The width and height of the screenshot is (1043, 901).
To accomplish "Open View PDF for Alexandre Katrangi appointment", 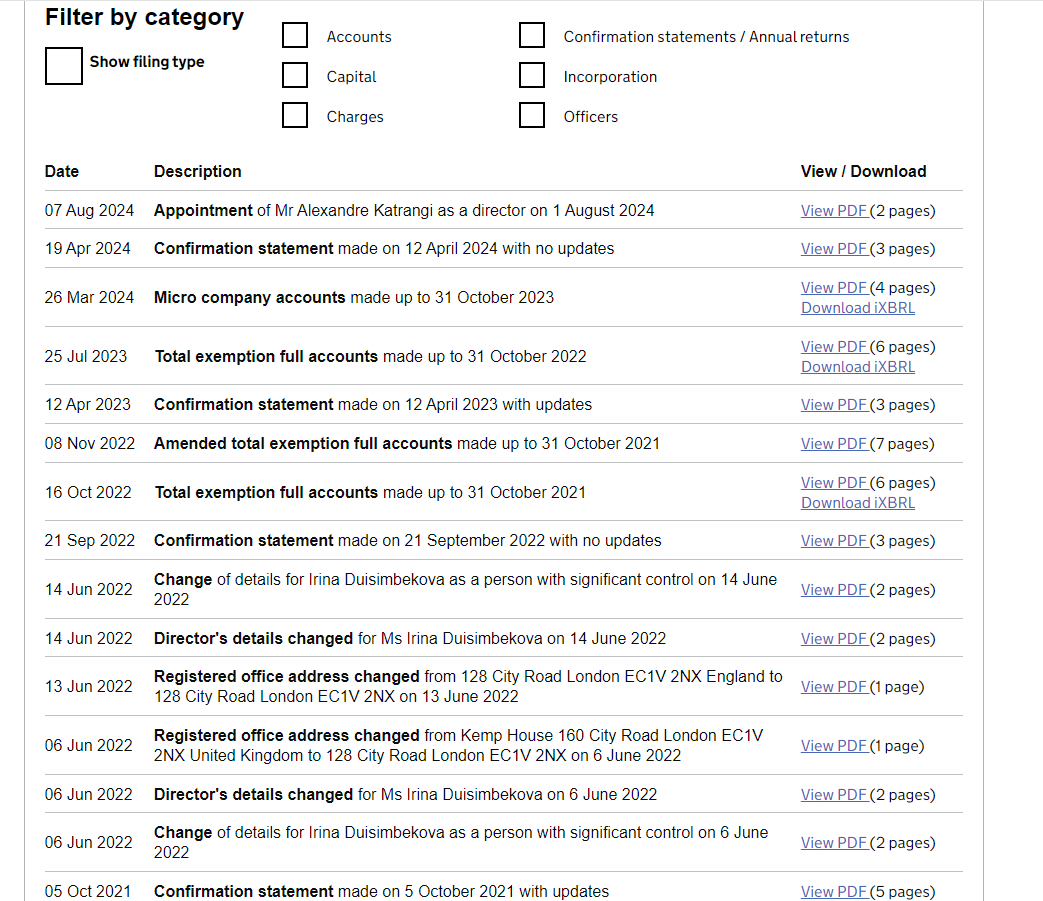I will point(834,211).
